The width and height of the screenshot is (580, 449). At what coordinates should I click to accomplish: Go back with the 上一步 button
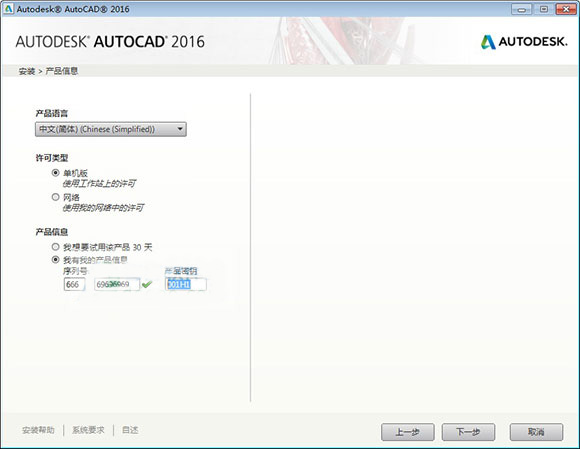point(408,432)
